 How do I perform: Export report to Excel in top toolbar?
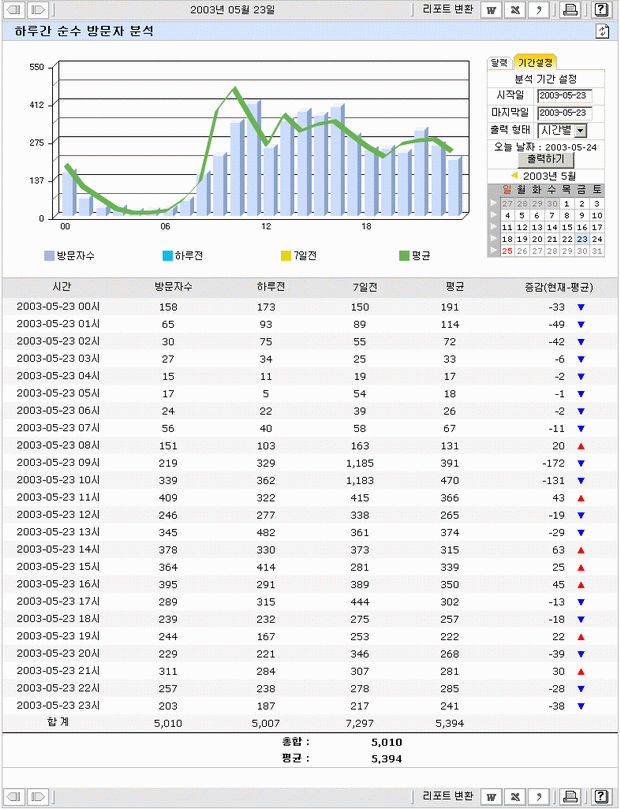coord(515,10)
